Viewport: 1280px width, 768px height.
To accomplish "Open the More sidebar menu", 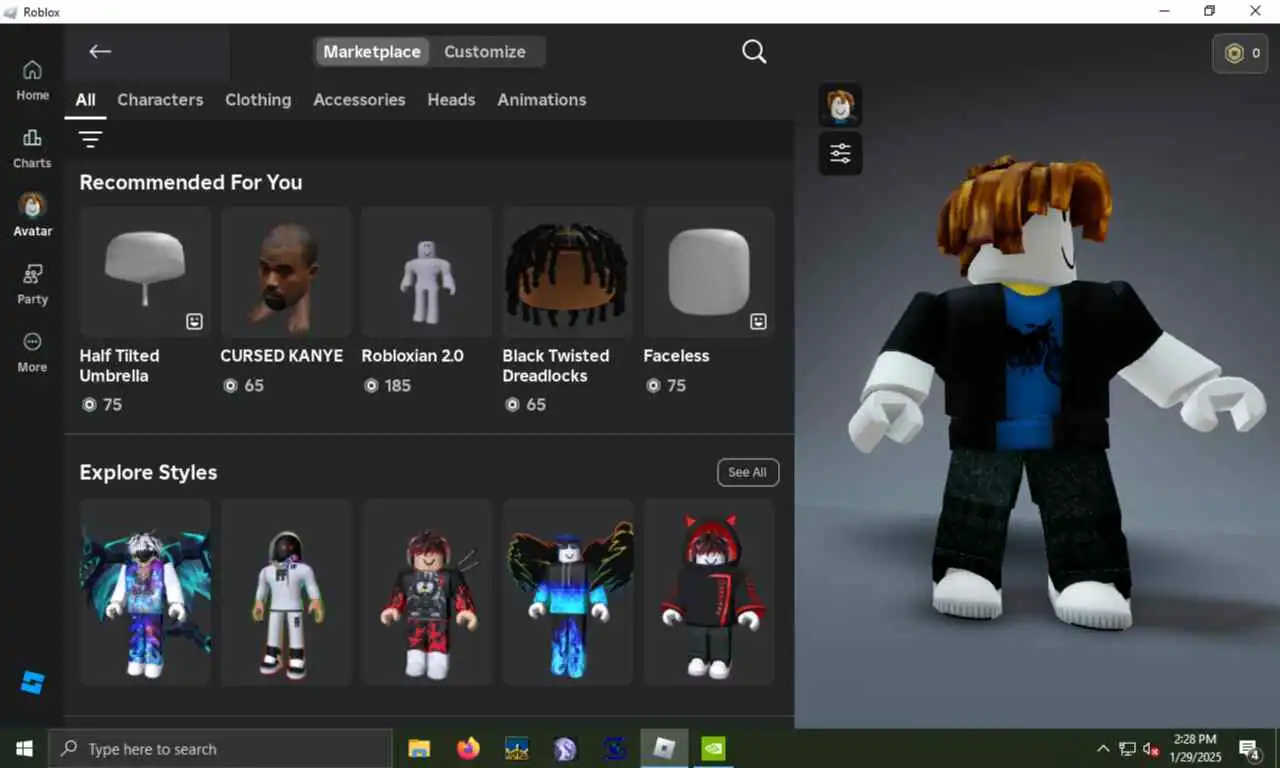I will click(x=32, y=352).
